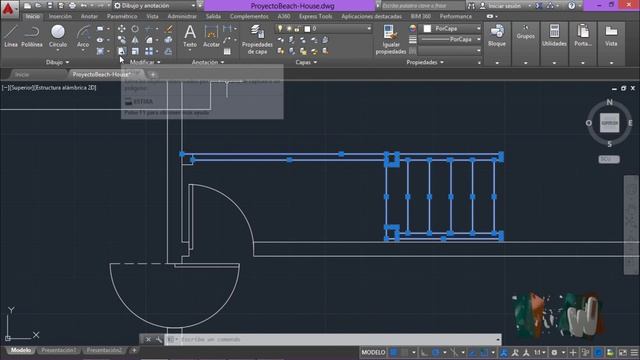The width and height of the screenshot is (640, 360).
Task: Toggle polar tracking in status bar
Action: pos(436,352)
